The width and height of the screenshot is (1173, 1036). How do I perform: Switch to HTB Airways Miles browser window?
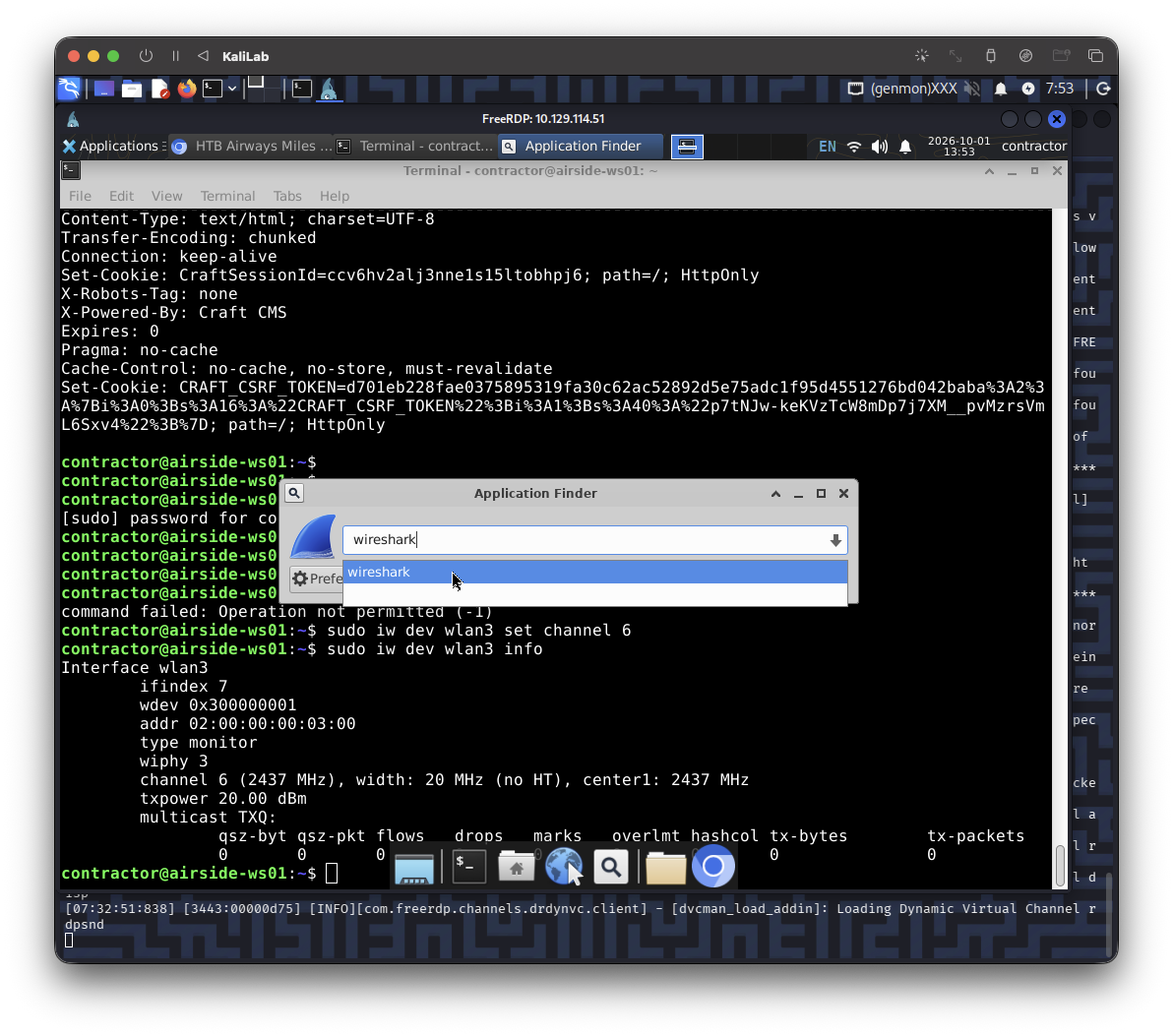(251, 146)
